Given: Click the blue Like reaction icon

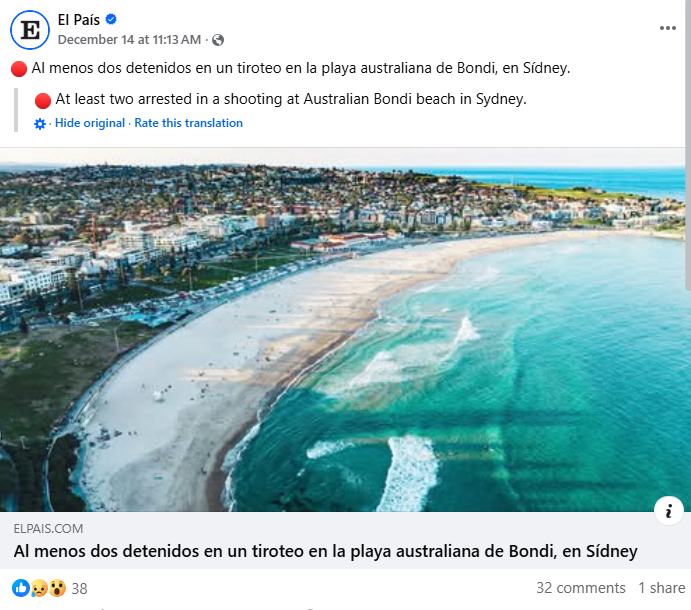Looking at the screenshot, I should click(21, 588).
